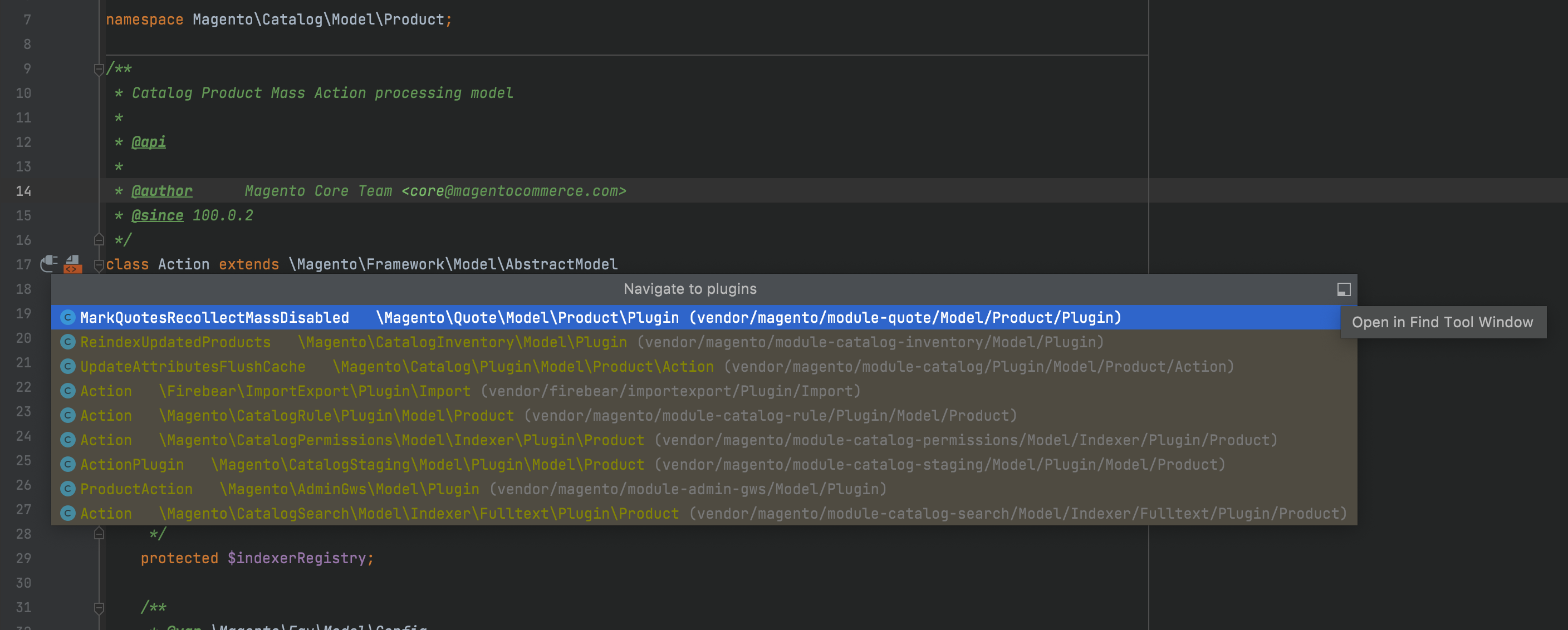Select Action in Firebear ImportExport plugin

coord(704,391)
